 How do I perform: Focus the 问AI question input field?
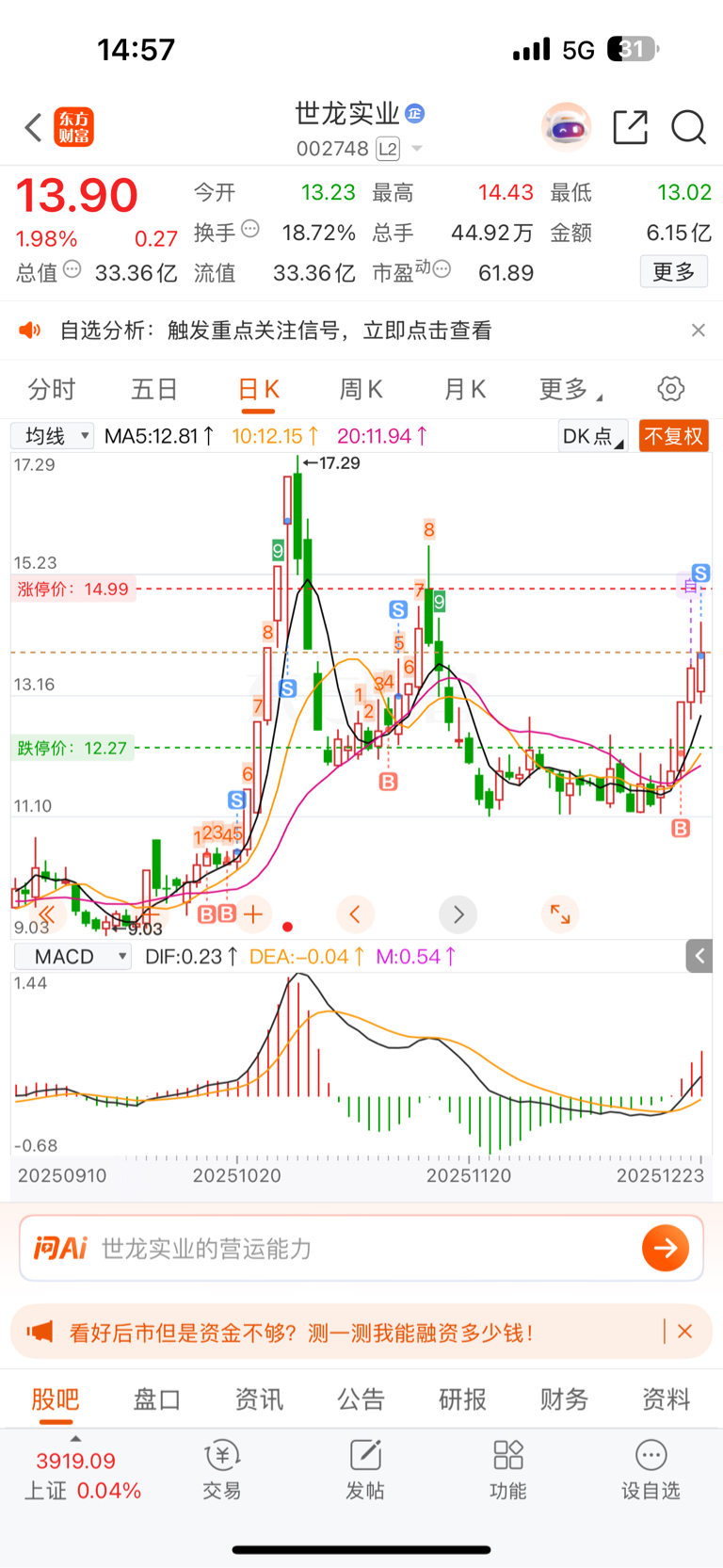pos(361,1249)
